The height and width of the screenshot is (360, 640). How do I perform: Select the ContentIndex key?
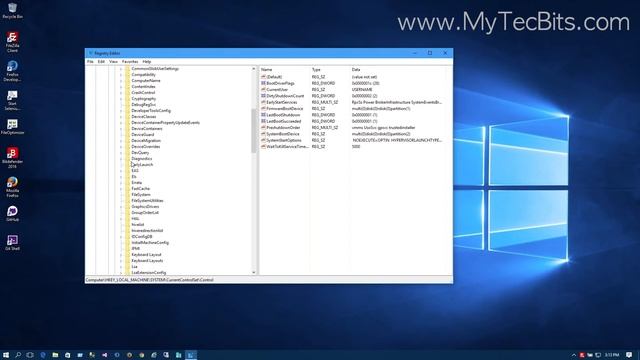click(x=143, y=87)
